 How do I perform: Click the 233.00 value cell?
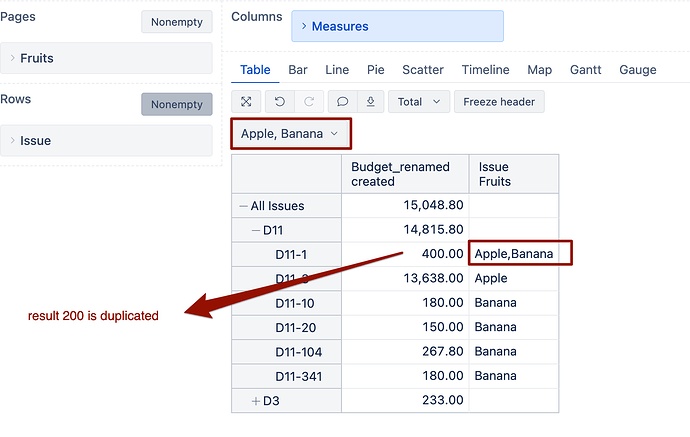tap(405, 400)
